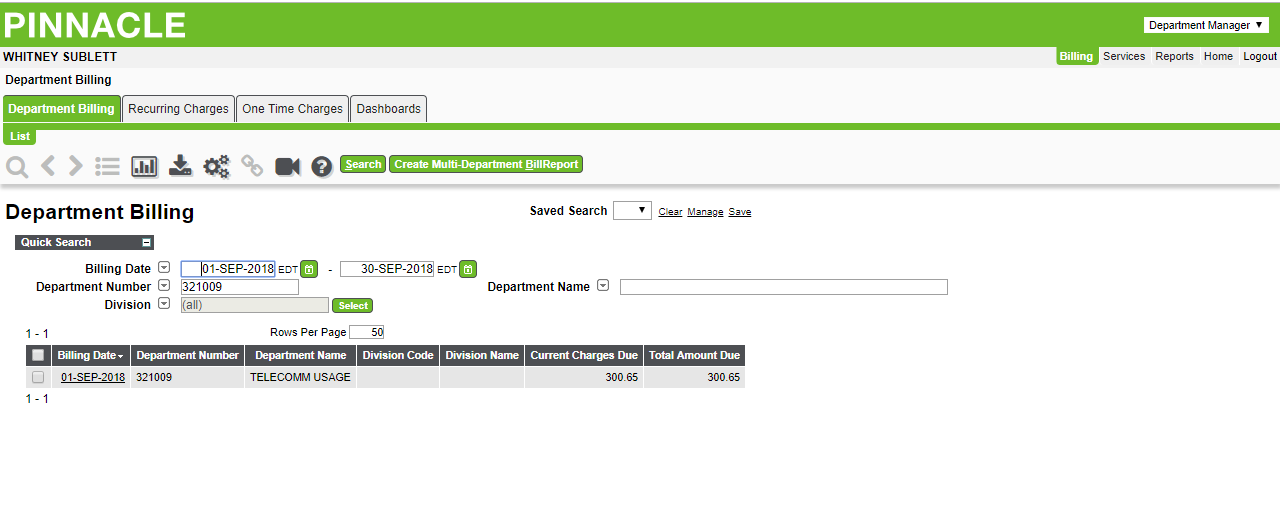Open the help question mark icon
The width and height of the screenshot is (1280, 514).
(321, 166)
